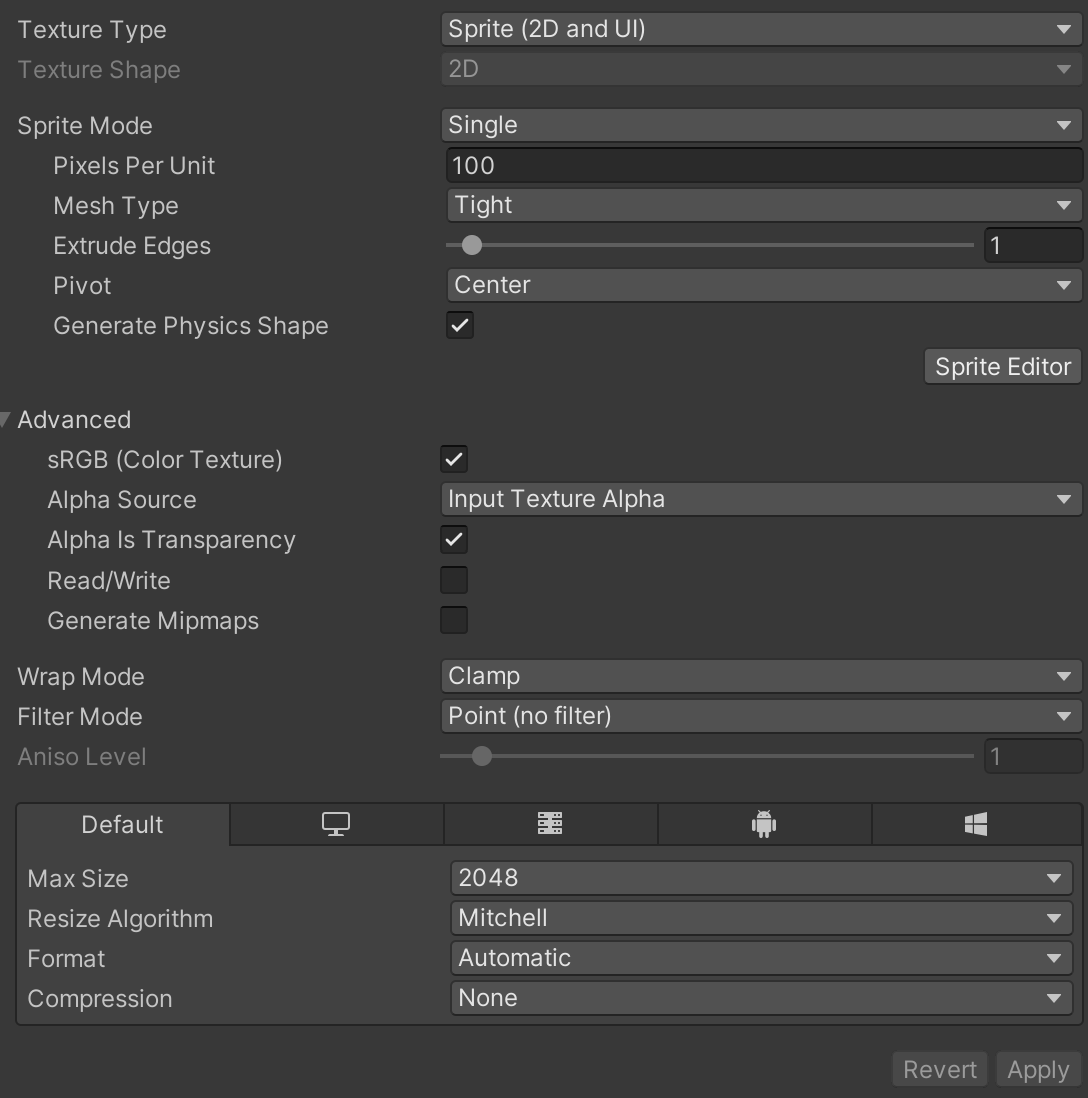Click the Sprite Editor button
This screenshot has width=1088, height=1098.
pyautogui.click(x=1002, y=367)
